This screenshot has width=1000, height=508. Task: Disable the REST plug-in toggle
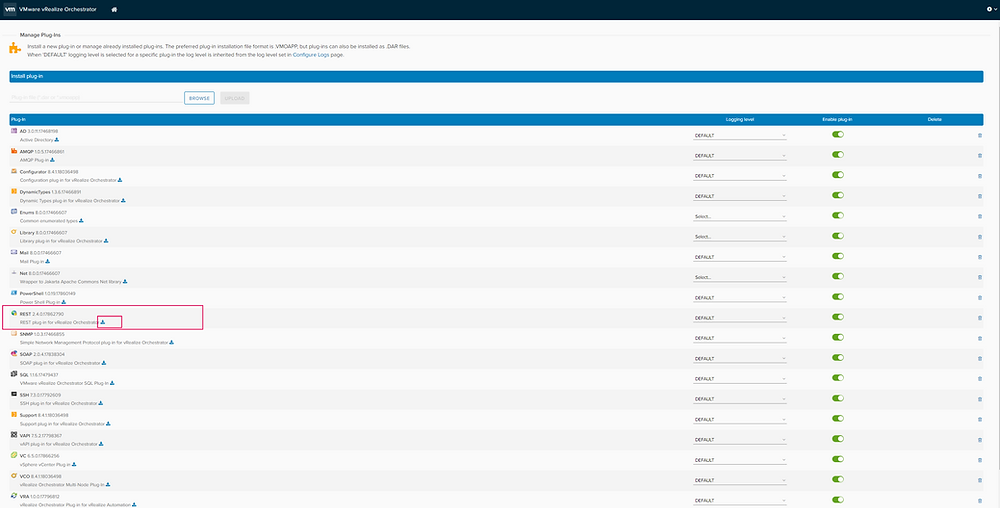click(x=837, y=317)
